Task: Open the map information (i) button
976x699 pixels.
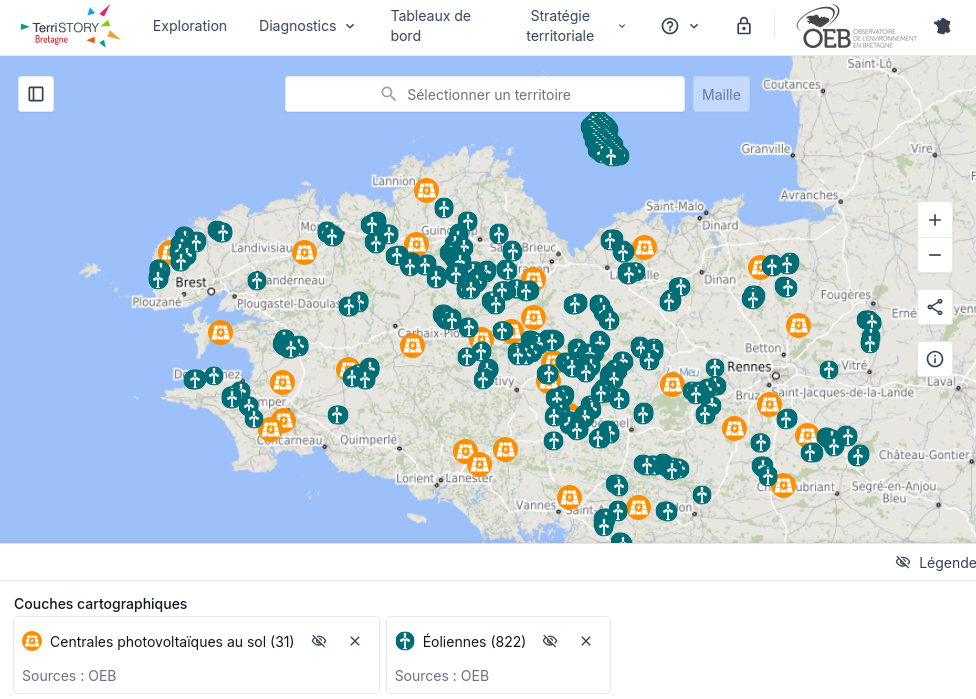Action: coord(934,359)
